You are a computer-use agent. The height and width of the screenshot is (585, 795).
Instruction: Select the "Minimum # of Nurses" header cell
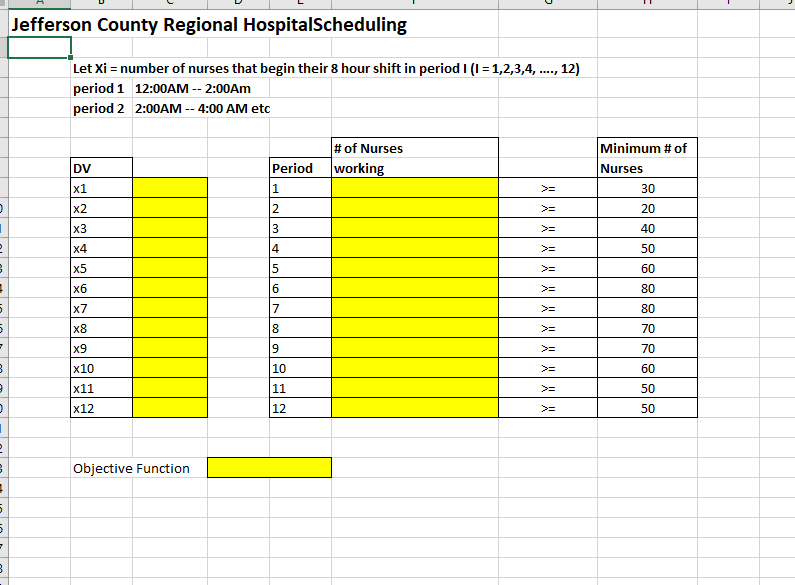[647, 158]
